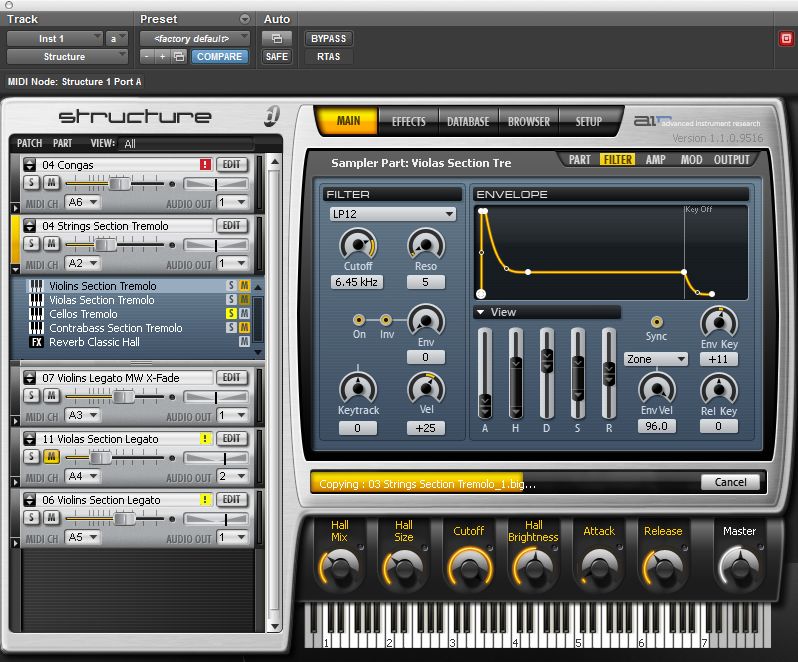Image resolution: width=798 pixels, height=662 pixels.
Task: Click the preset copy settings icon beside plus
Action: (x=179, y=56)
